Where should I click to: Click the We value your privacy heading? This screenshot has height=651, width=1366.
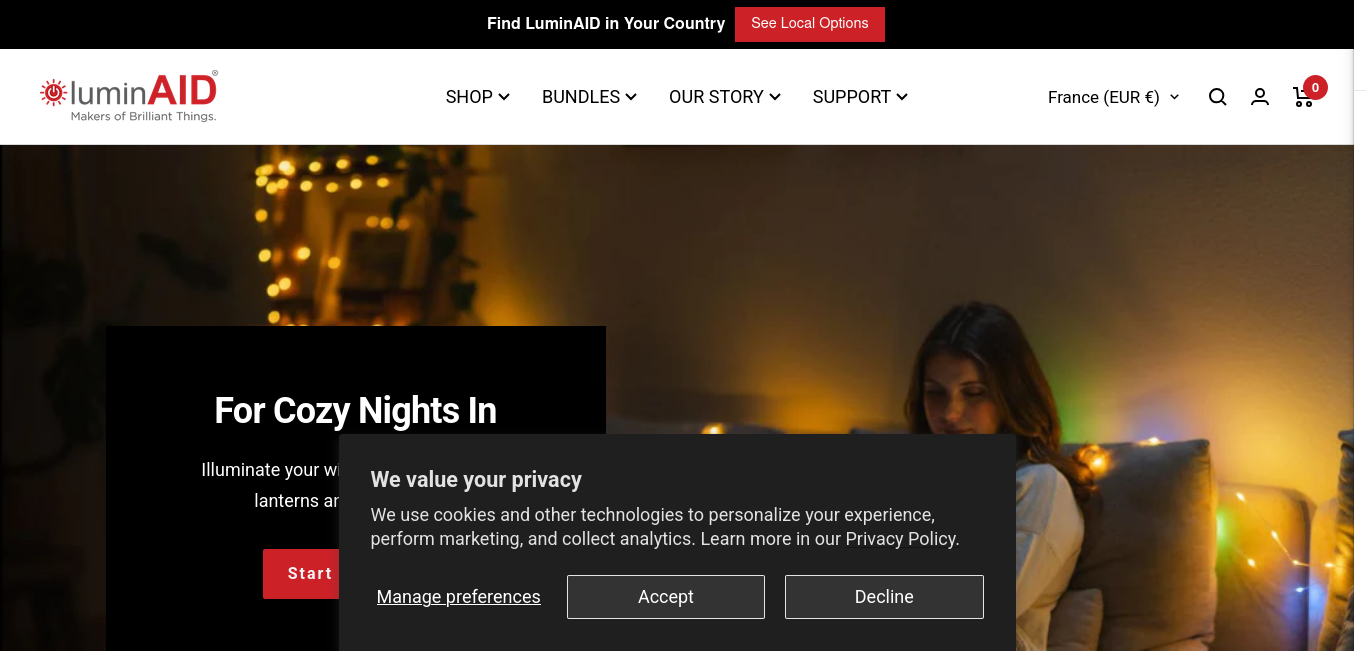point(476,480)
